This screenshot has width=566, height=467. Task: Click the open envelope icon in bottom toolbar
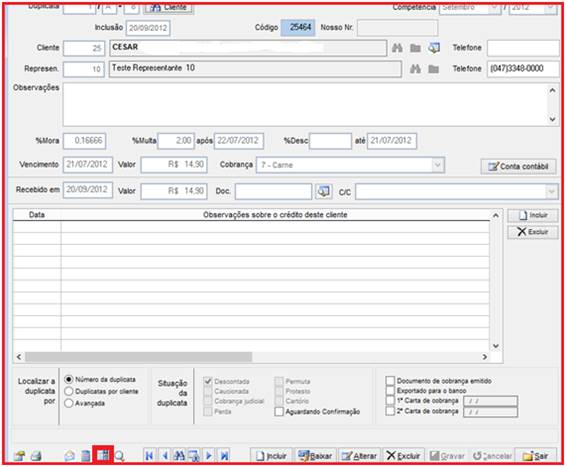70,456
